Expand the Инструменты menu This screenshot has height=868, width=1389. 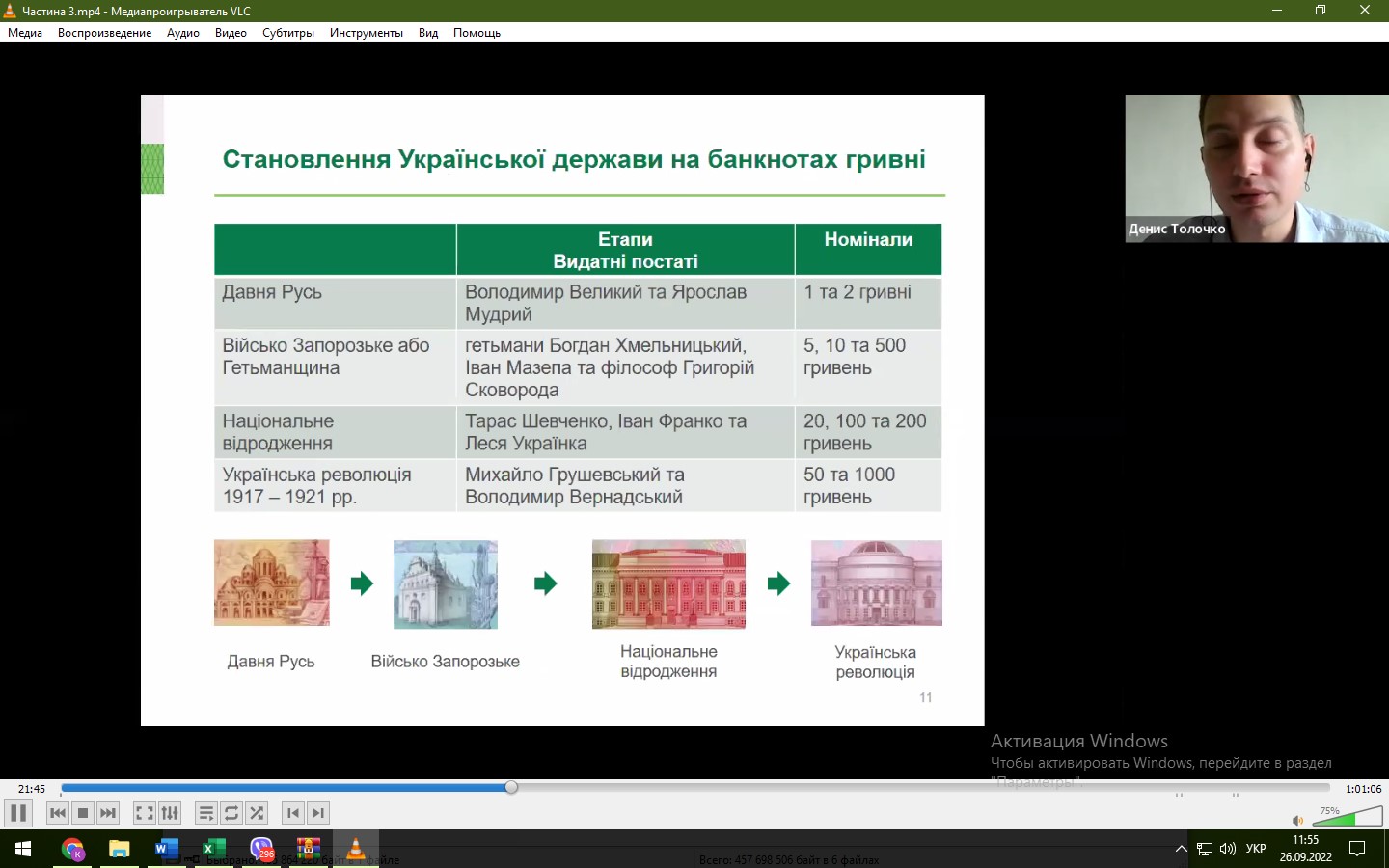pos(367,33)
